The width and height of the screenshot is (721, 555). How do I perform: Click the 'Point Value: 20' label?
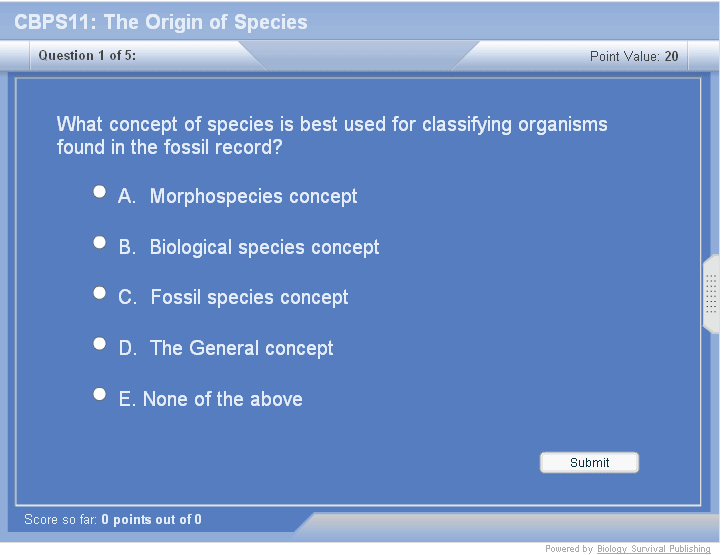tap(633, 57)
